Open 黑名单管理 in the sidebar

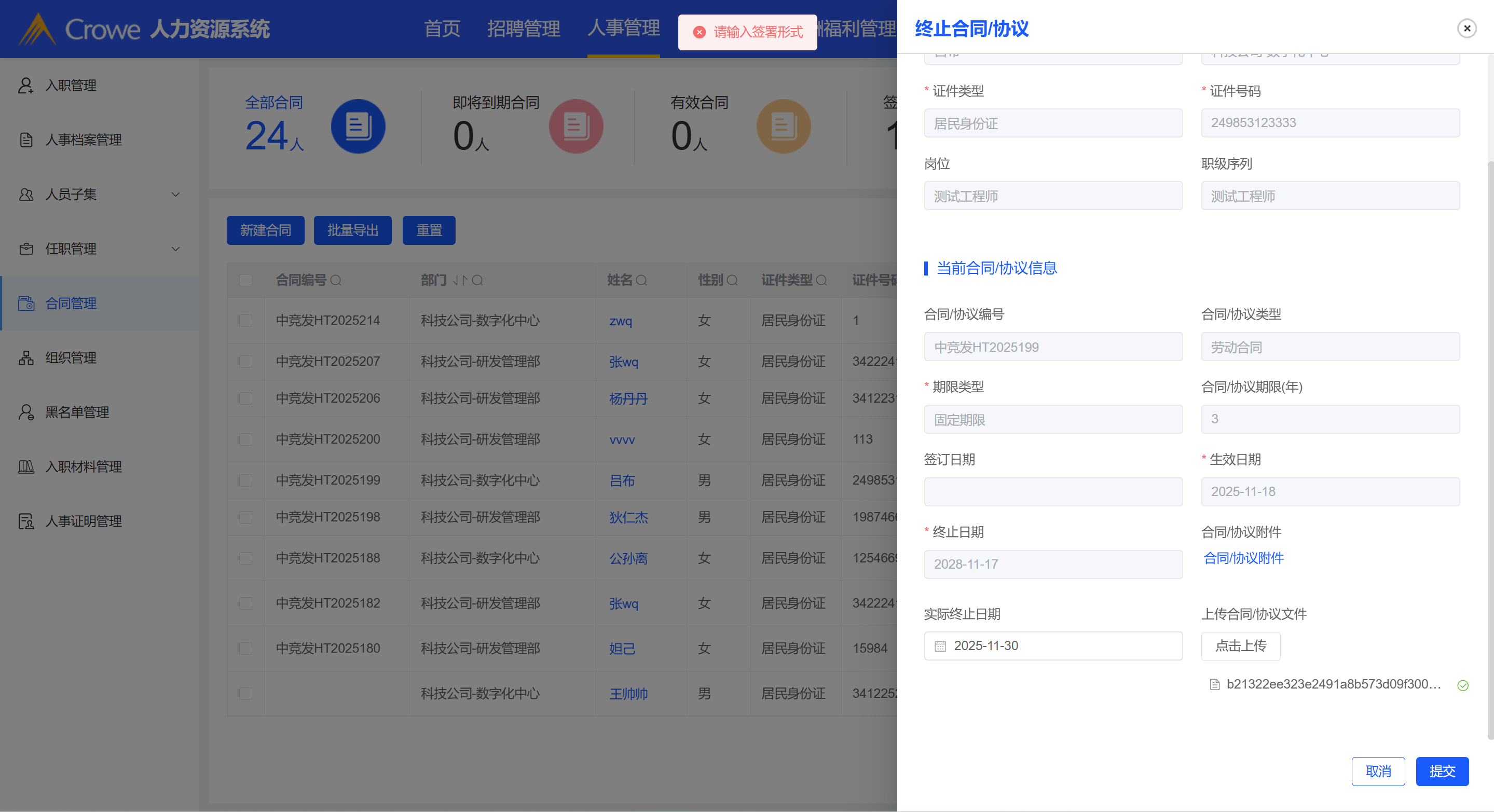pos(77,412)
